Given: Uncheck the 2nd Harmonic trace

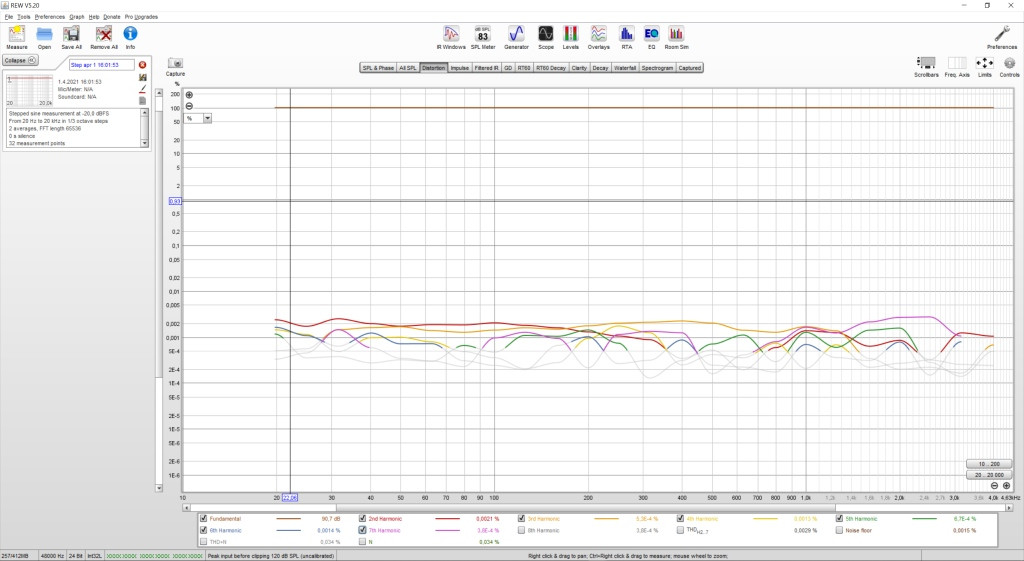Looking at the screenshot, I should coord(362,519).
